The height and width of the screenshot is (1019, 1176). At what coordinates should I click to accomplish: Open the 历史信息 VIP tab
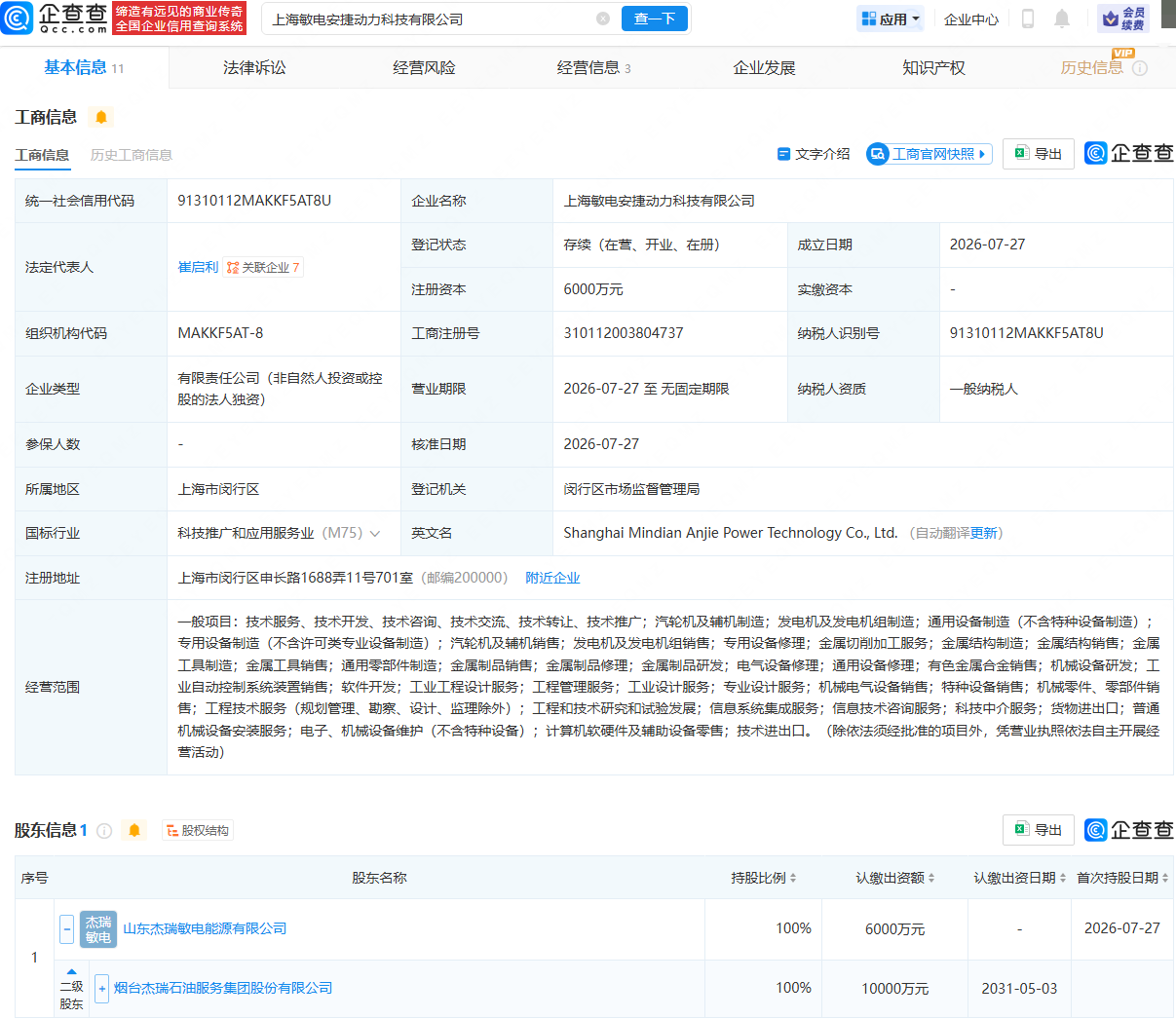tap(1091, 67)
